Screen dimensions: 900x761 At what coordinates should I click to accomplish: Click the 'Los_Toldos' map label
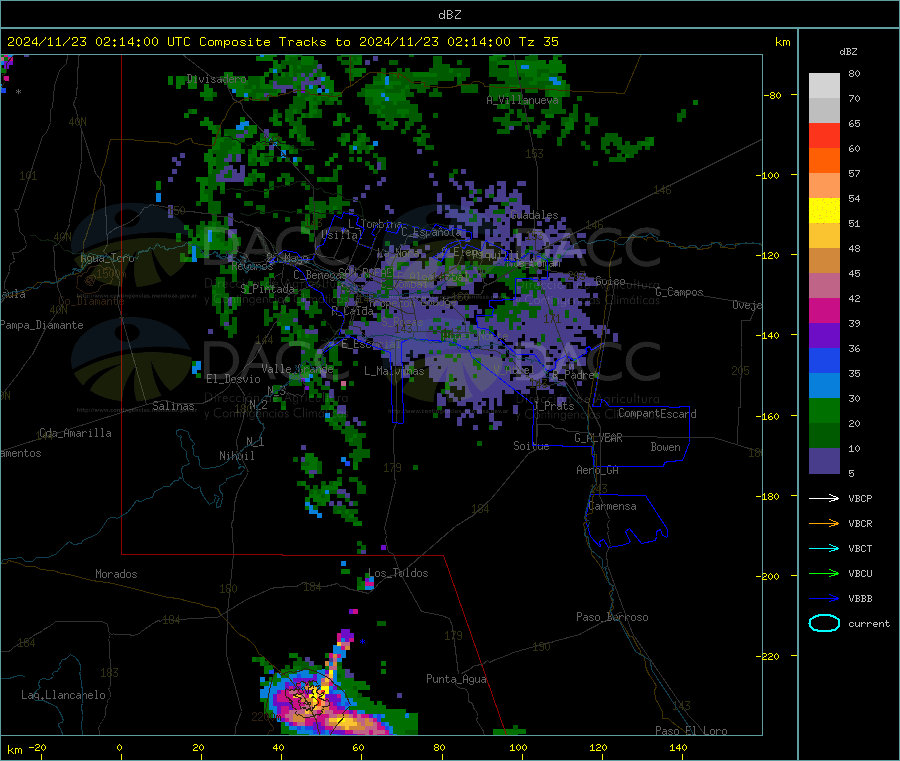tap(398, 573)
